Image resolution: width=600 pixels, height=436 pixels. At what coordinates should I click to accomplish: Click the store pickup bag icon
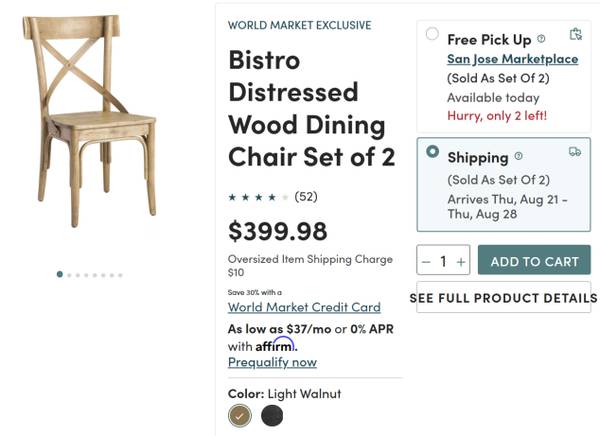[575, 35]
